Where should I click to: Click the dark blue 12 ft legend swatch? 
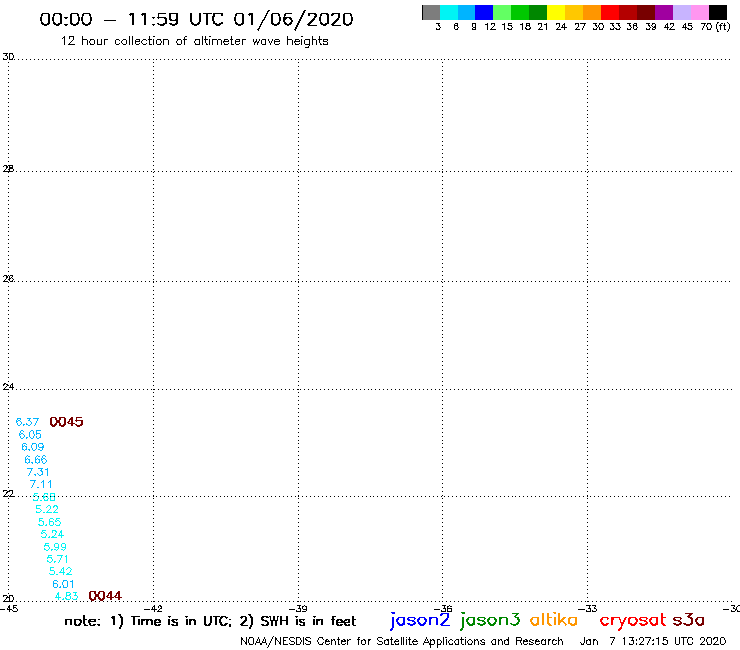click(x=484, y=12)
